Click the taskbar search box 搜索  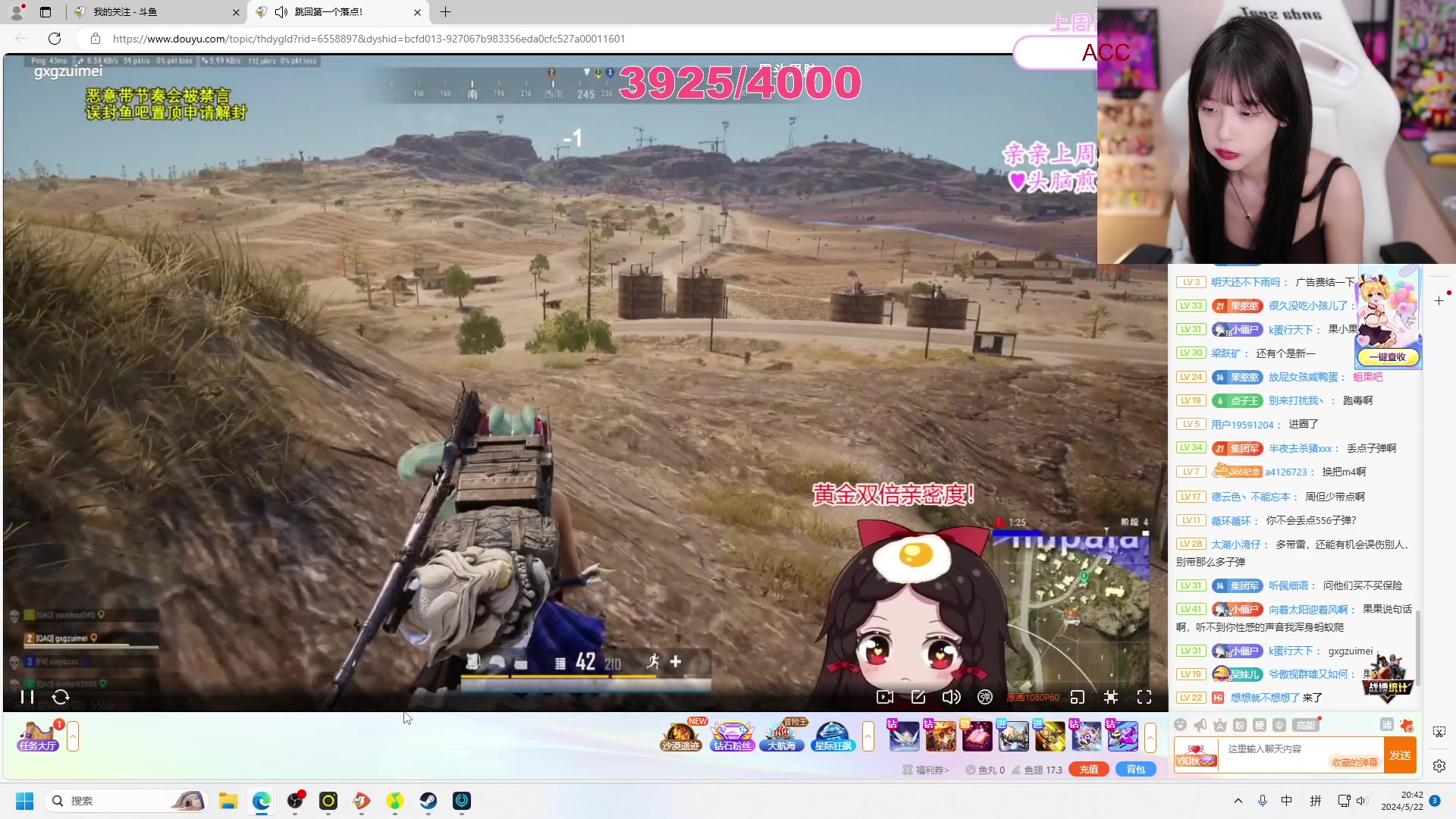pos(126,801)
